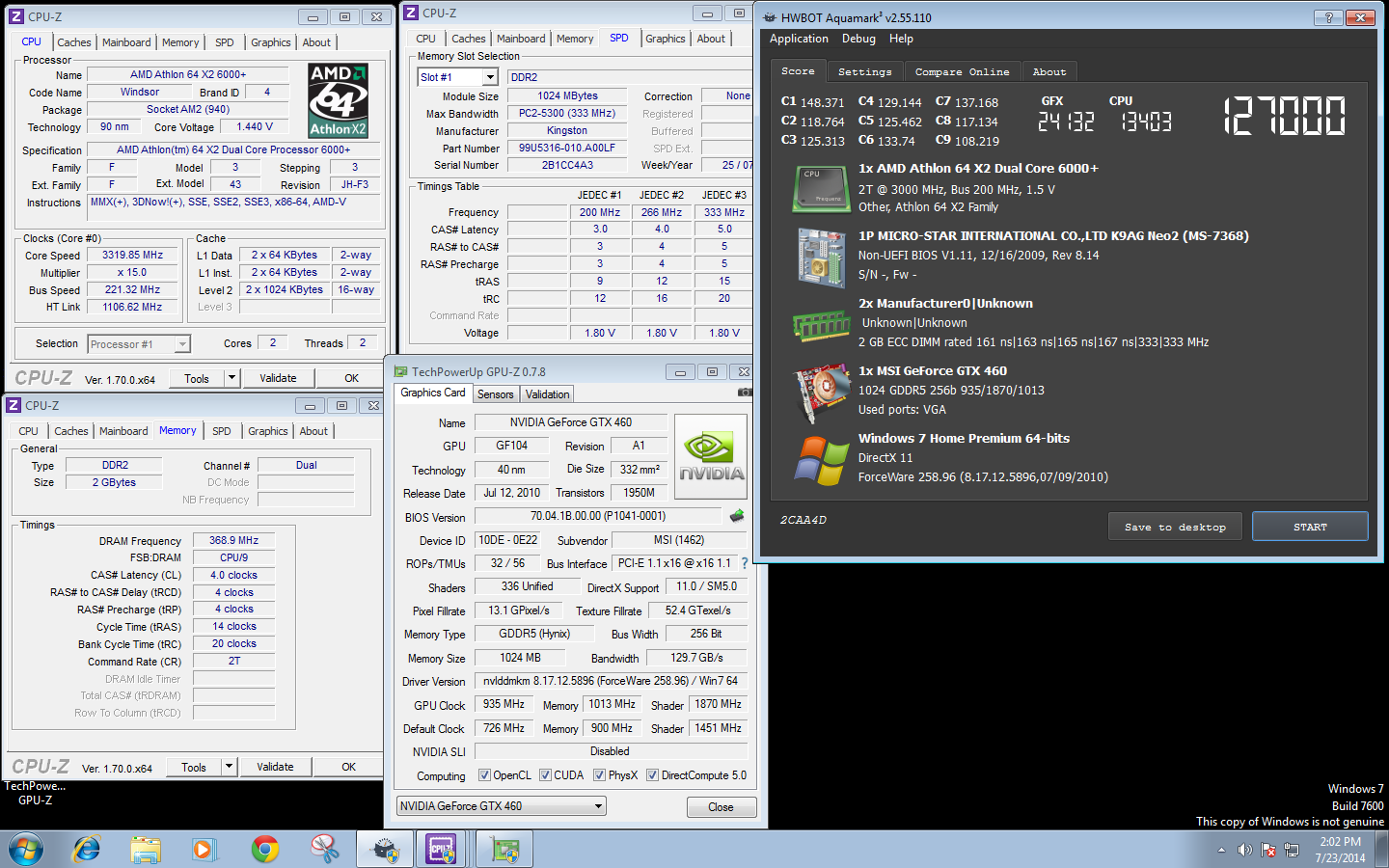The image size is (1389, 868).
Task: Click the START button in Aquamark
Action: 1310,527
